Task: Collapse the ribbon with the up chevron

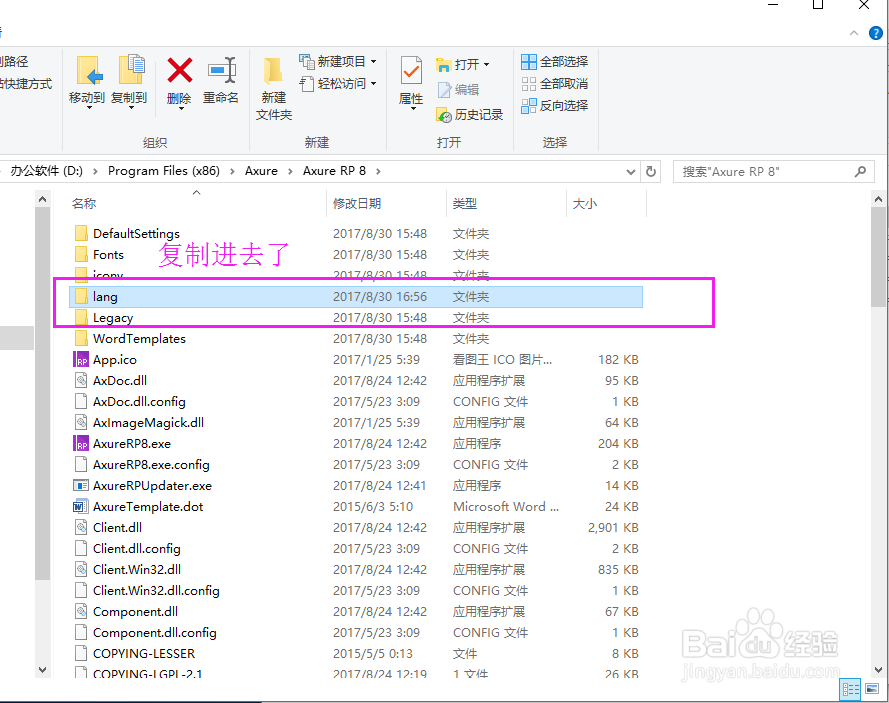Action: pos(854,33)
